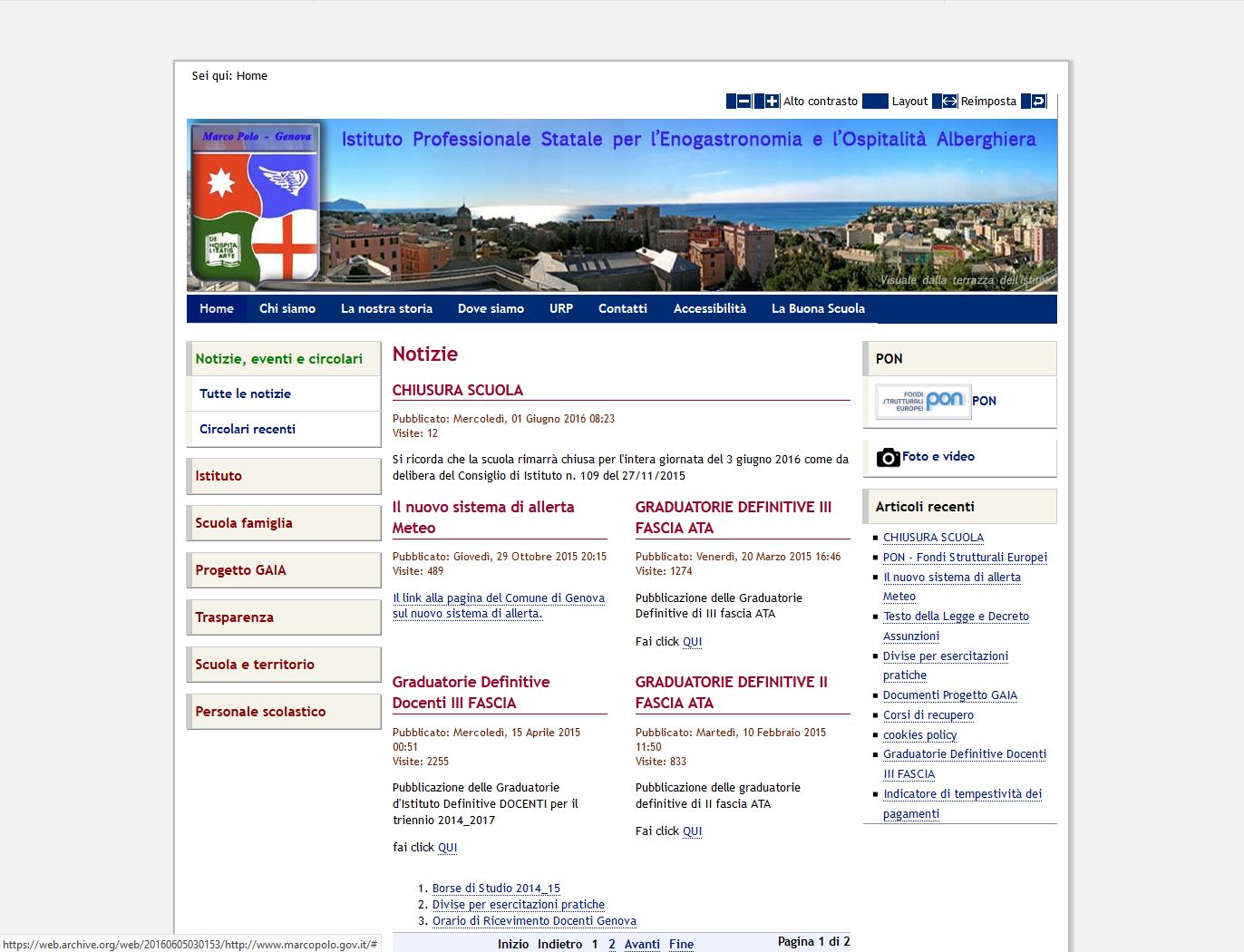Open Indicatore di tempestività dei pagamenti
The image size is (1244, 952).
tap(962, 803)
